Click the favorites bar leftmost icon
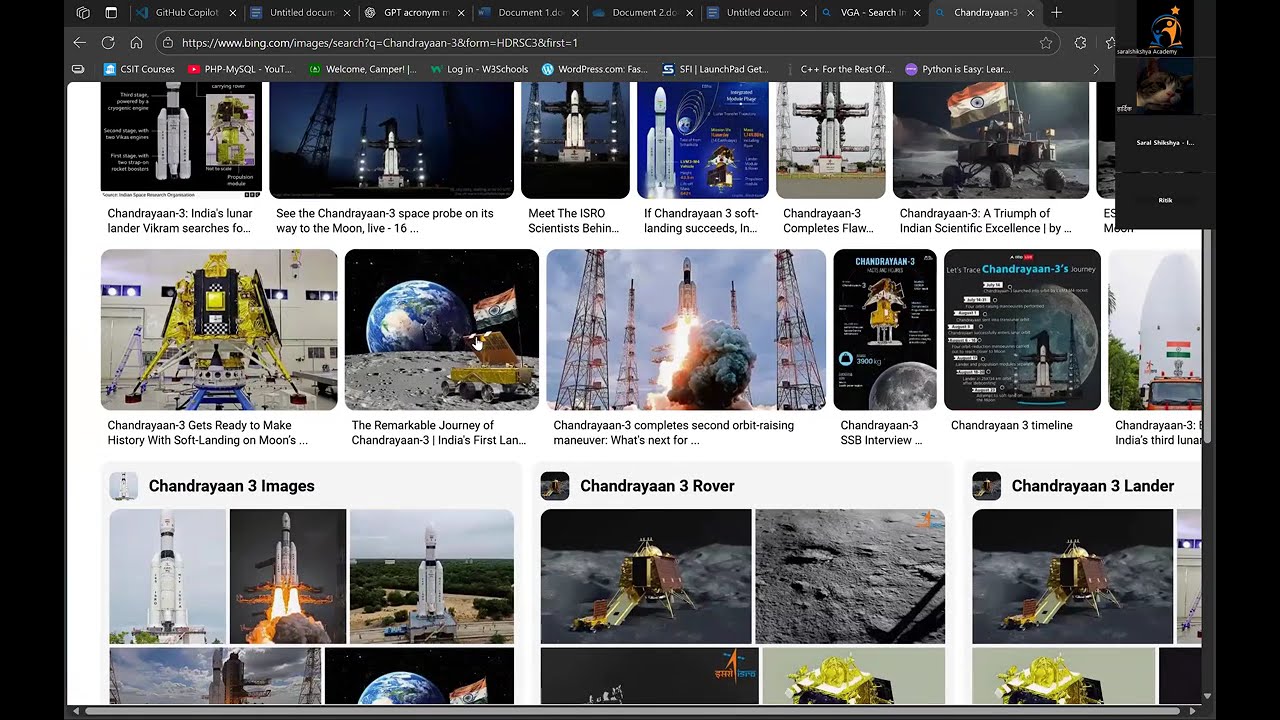The height and width of the screenshot is (720, 1280). point(78,69)
